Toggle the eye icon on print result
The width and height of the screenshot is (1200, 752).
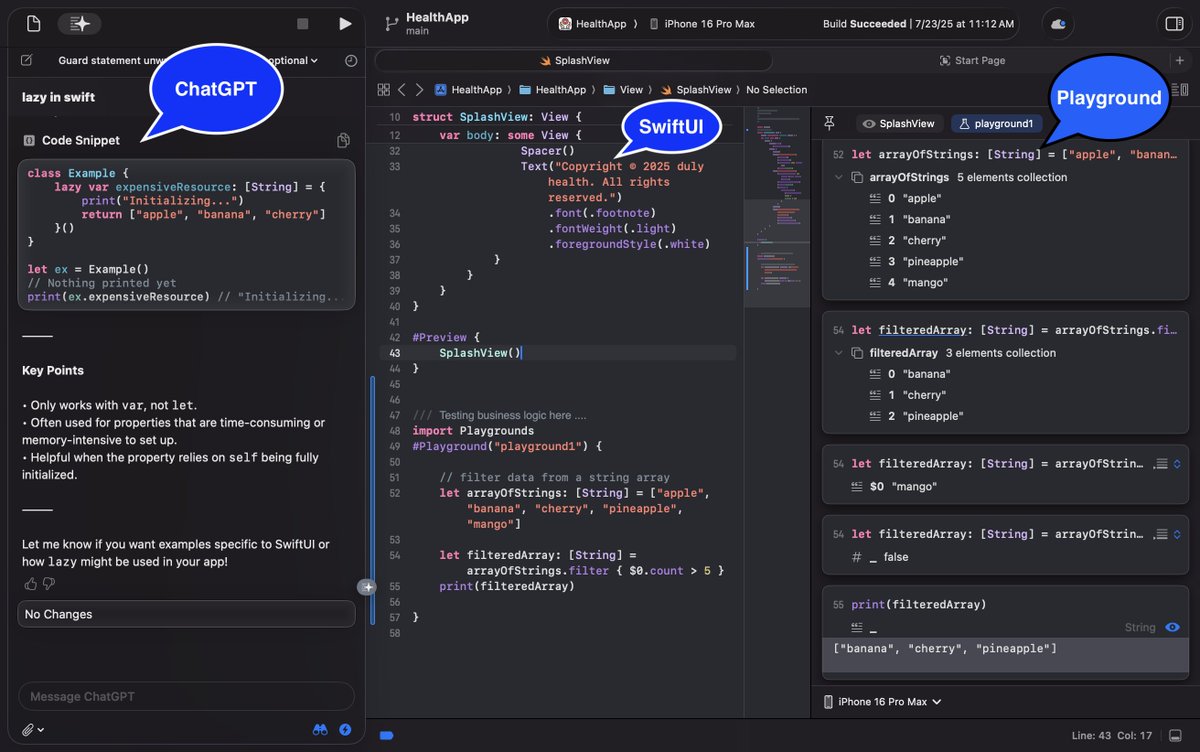[x=1174, y=628]
